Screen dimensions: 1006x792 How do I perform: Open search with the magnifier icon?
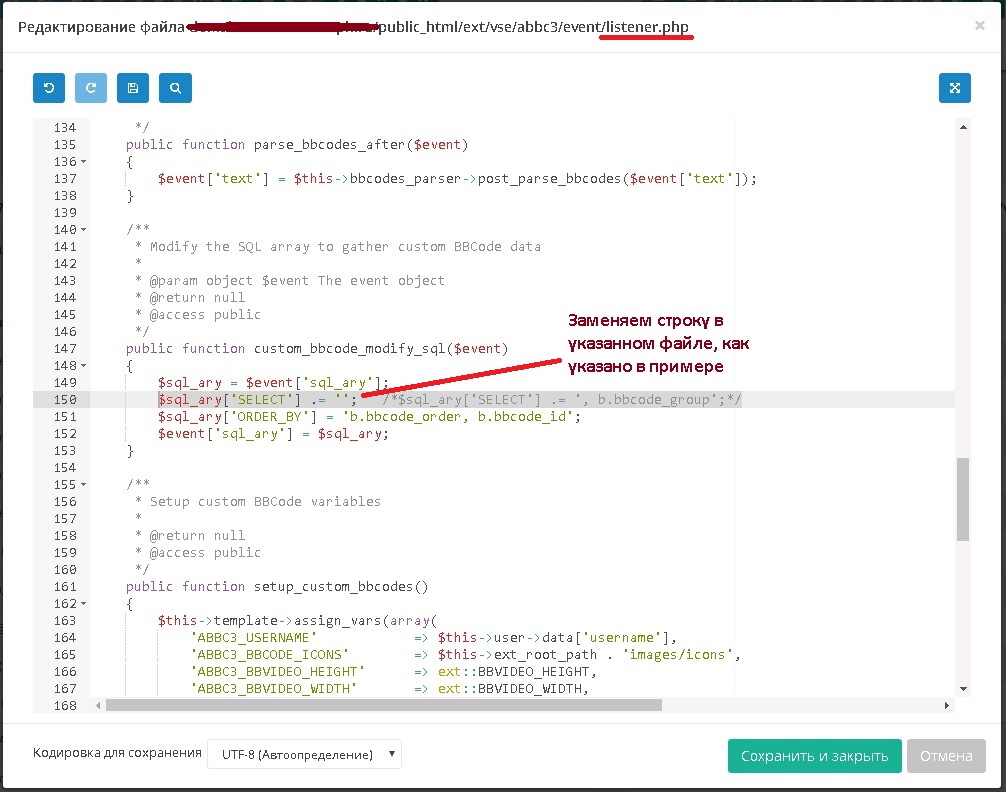pos(175,88)
